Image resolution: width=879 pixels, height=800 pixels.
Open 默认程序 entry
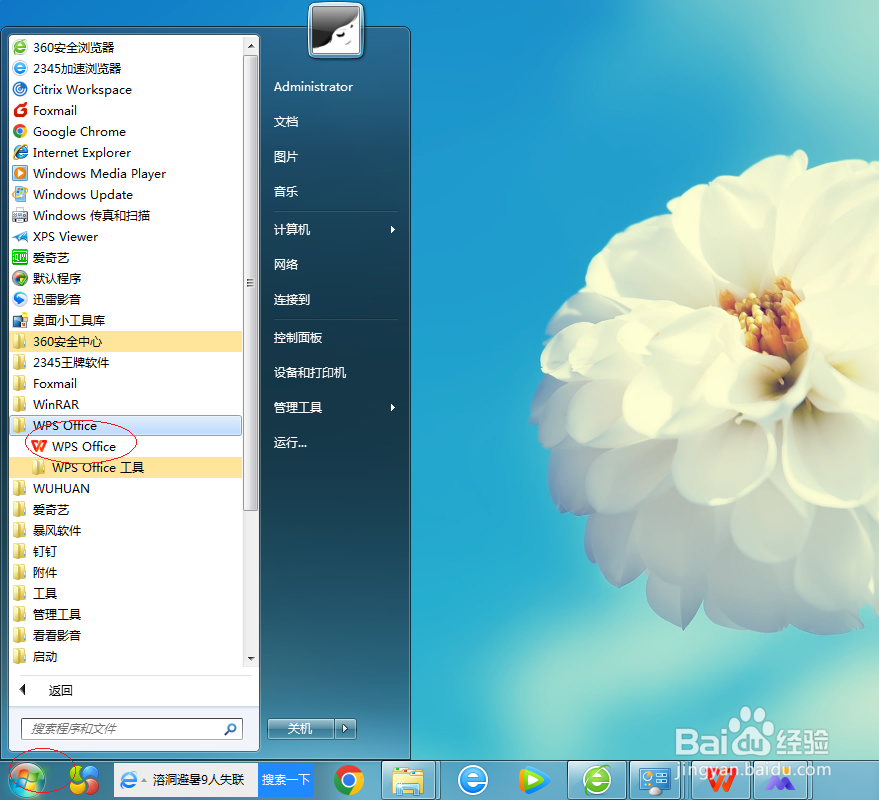(126, 279)
